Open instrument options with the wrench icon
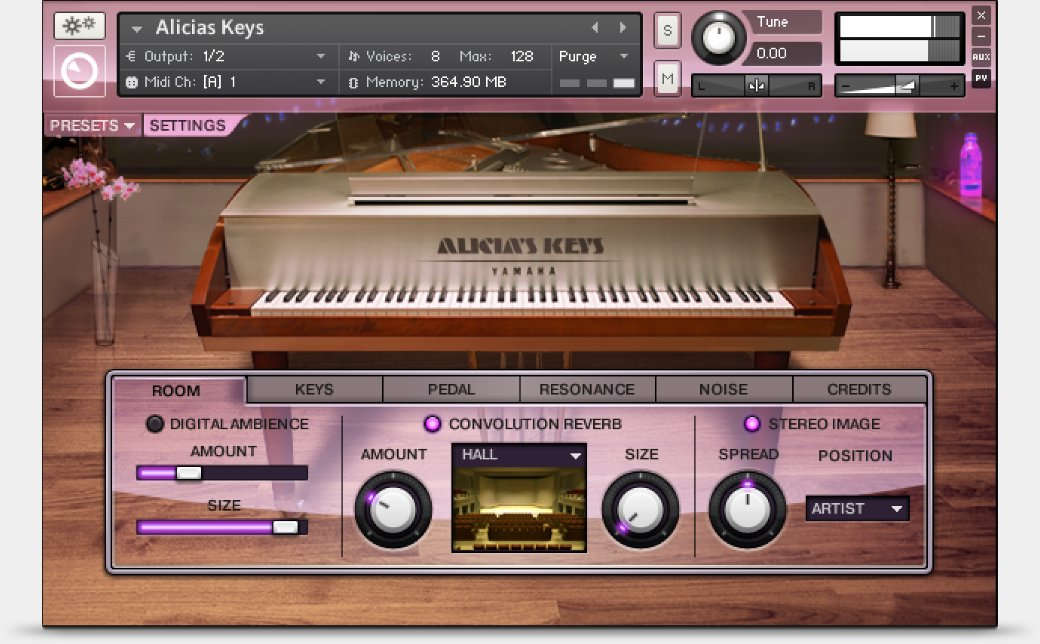 [x=79, y=25]
